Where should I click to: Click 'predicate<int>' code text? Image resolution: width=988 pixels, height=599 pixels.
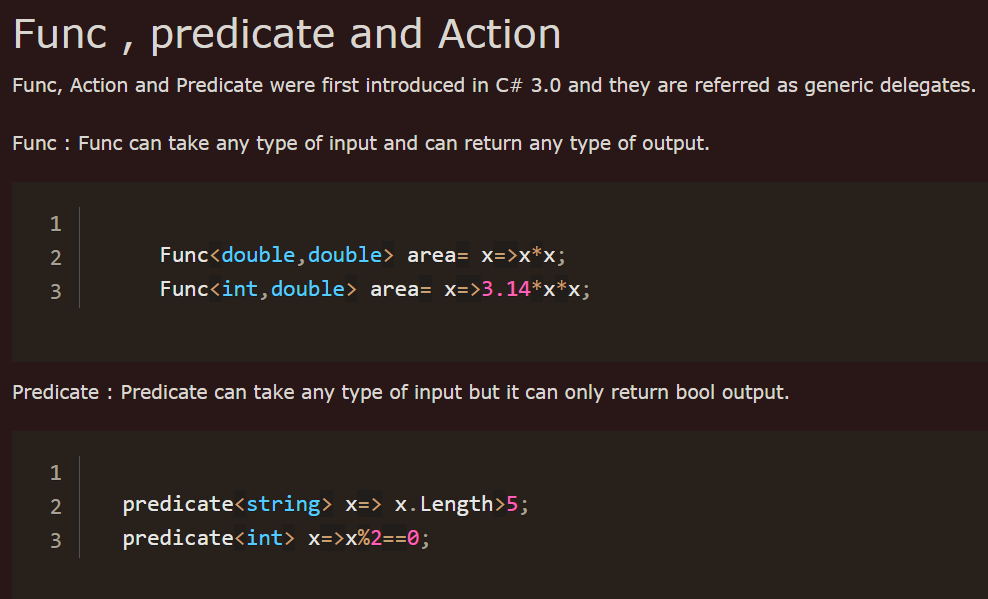pyautogui.click(x=208, y=539)
